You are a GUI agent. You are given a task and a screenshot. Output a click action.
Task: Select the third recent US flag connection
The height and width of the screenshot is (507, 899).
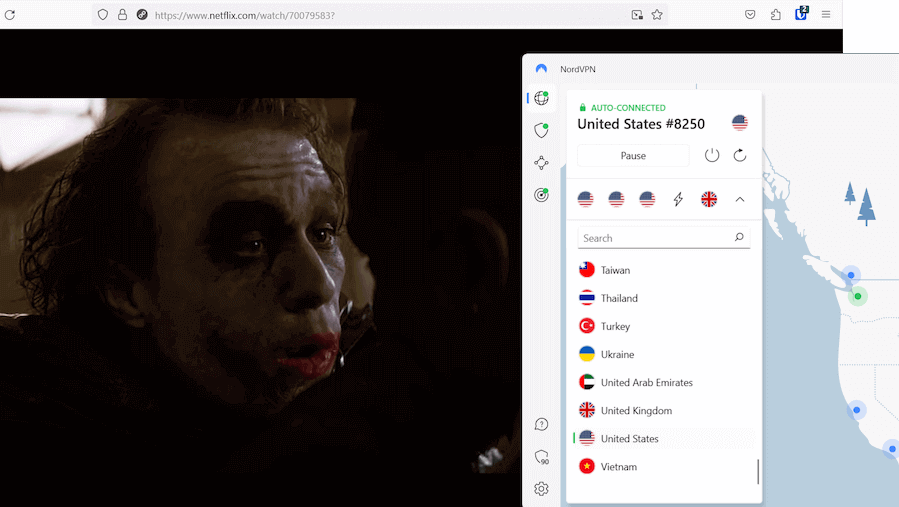[x=647, y=199]
